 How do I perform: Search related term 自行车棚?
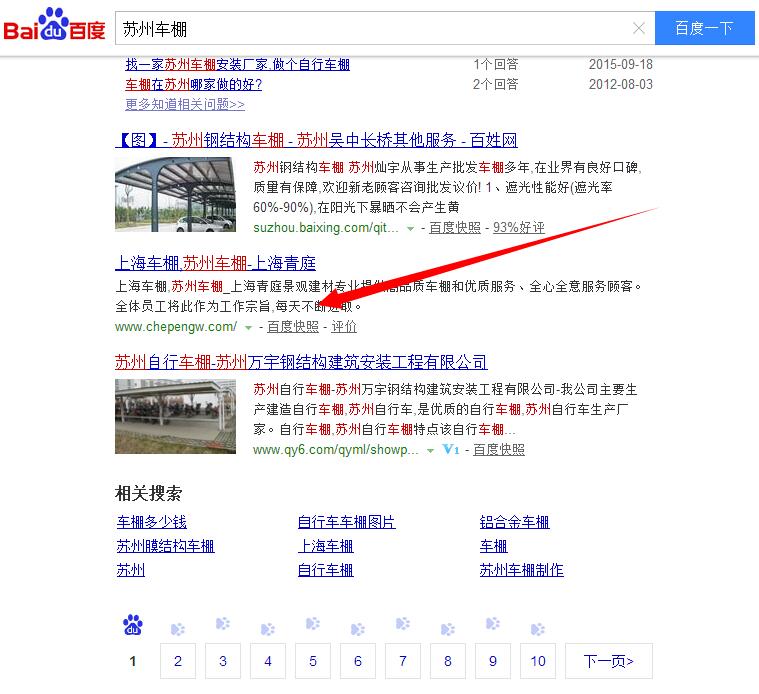coord(326,570)
